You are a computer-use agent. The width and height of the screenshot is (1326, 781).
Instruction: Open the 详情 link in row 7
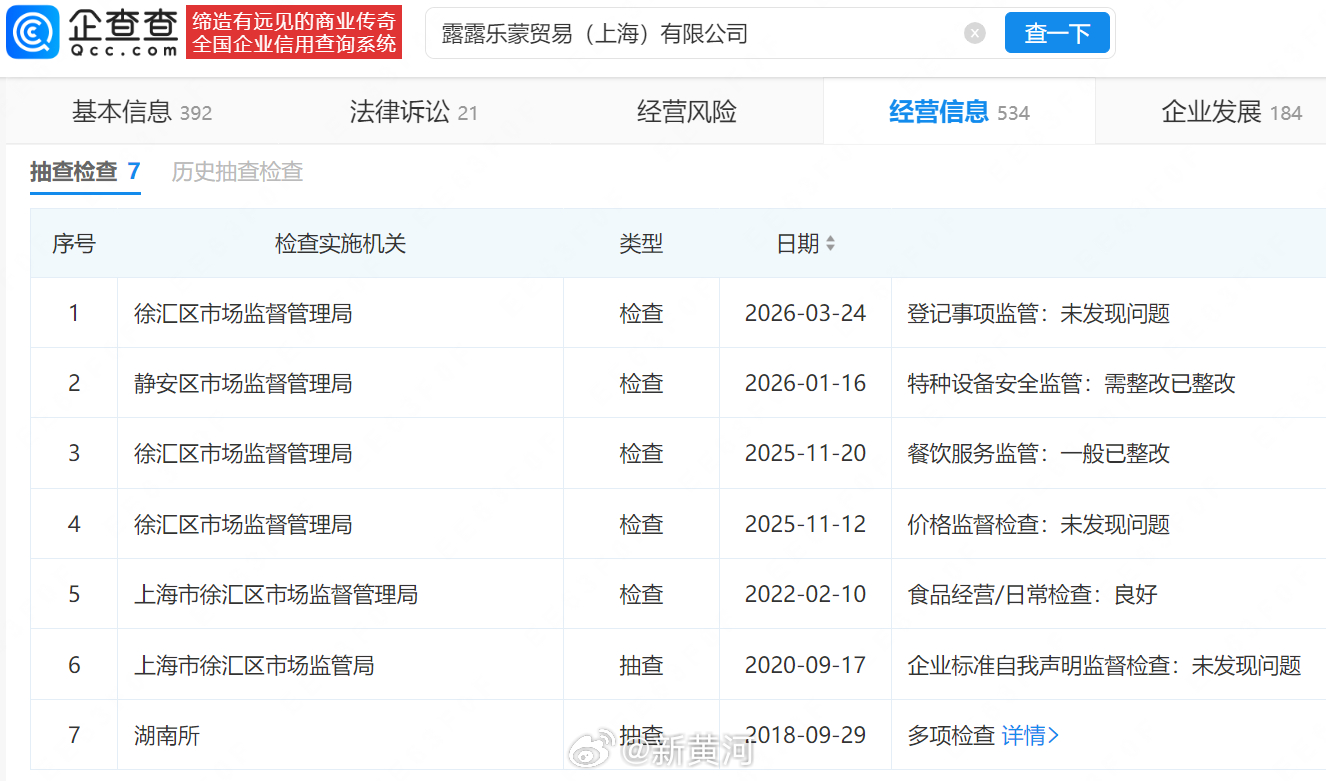pyautogui.click(x=1030, y=735)
